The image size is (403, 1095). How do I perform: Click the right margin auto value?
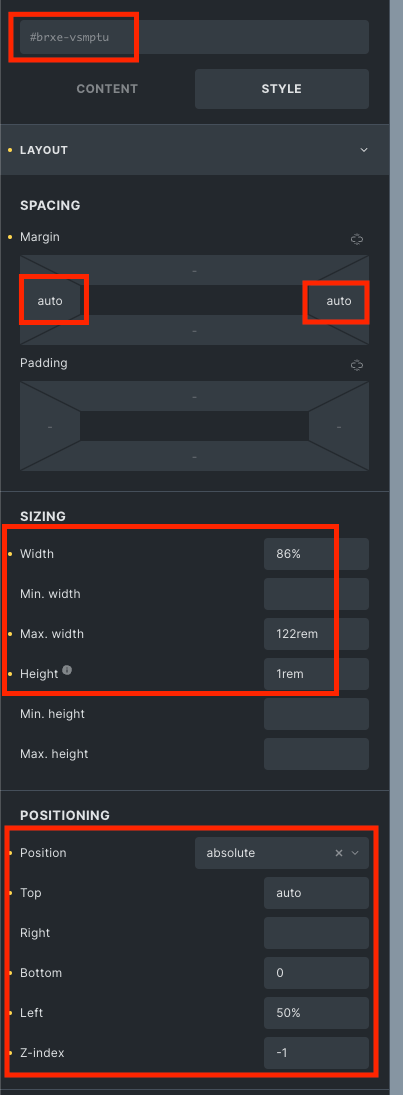(339, 301)
